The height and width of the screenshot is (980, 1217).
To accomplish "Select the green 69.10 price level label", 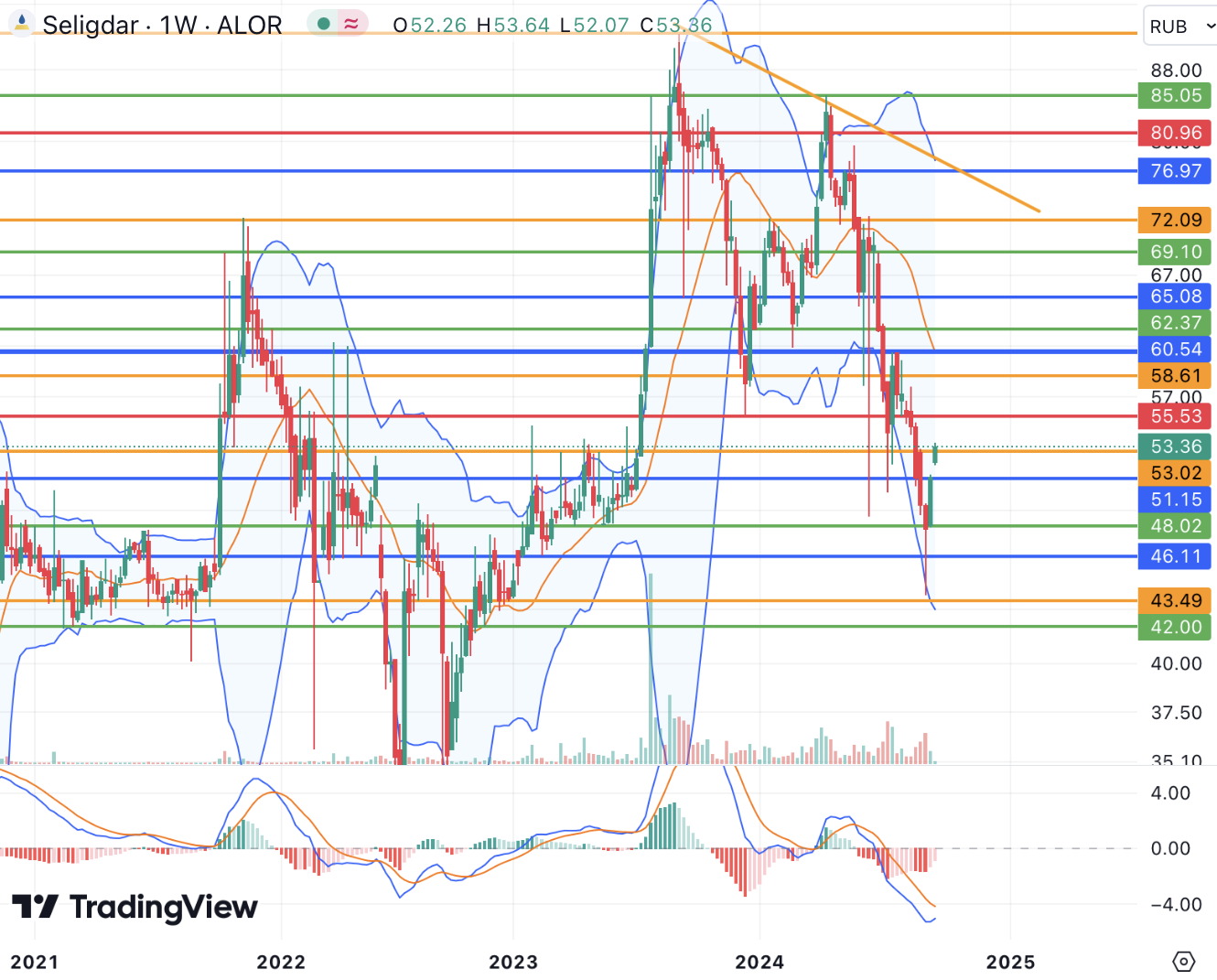I will [1175, 252].
